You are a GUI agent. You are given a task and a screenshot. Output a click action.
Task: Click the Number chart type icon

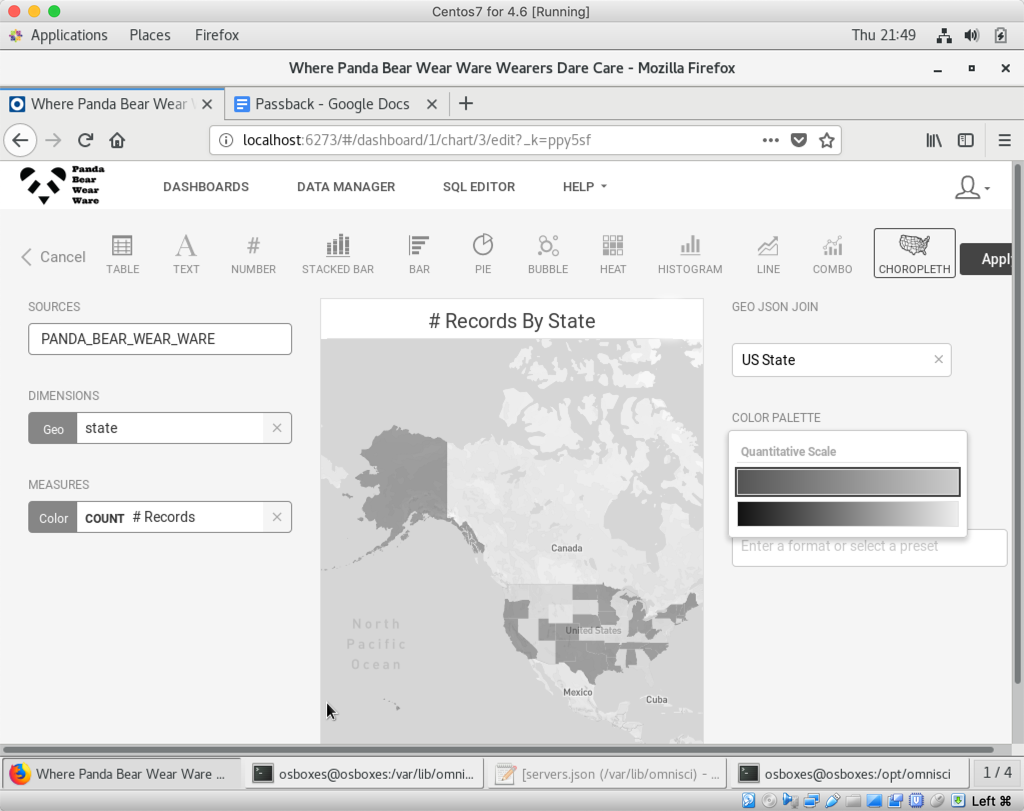coord(253,254)
